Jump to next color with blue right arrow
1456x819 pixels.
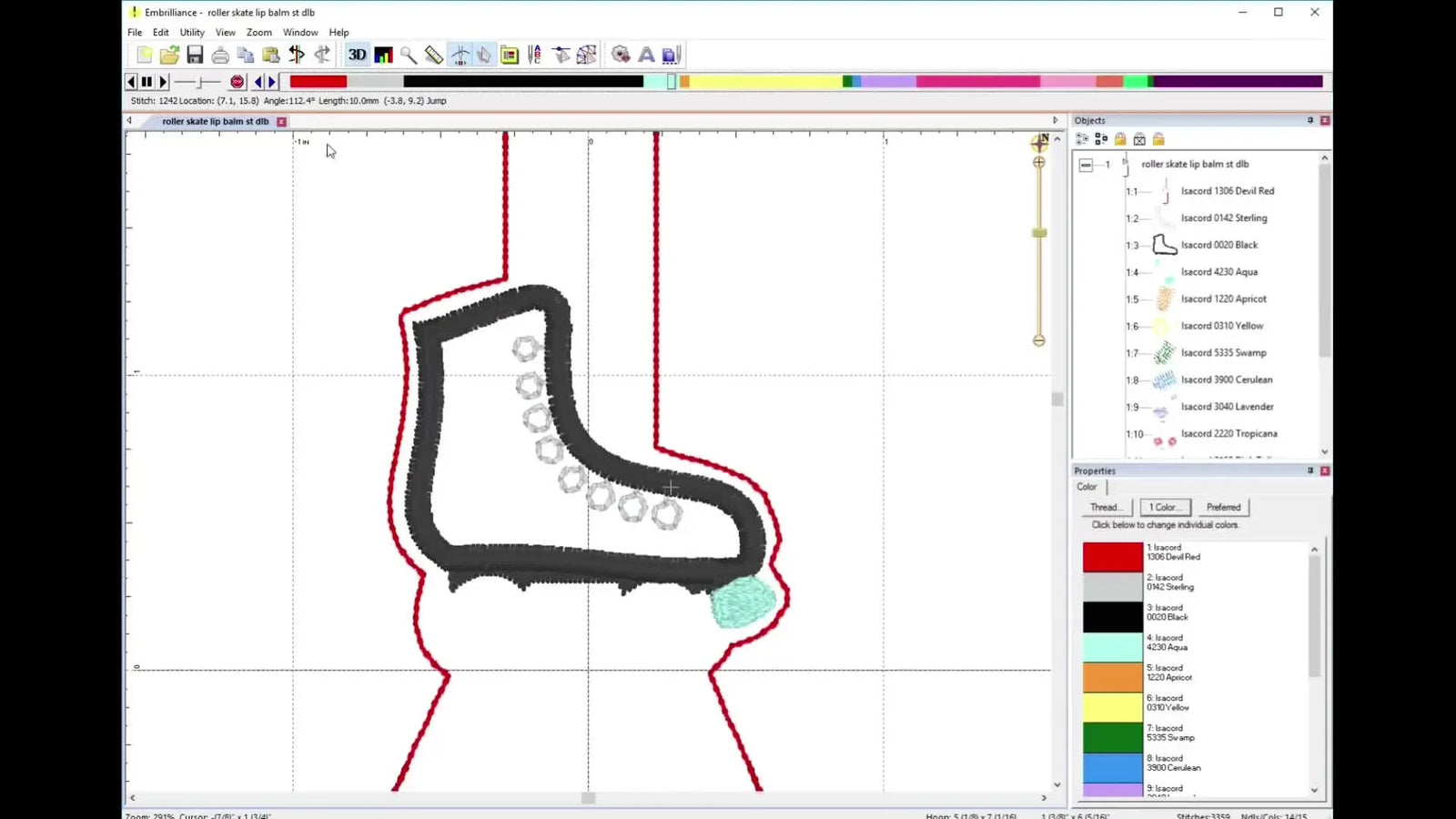271,82
